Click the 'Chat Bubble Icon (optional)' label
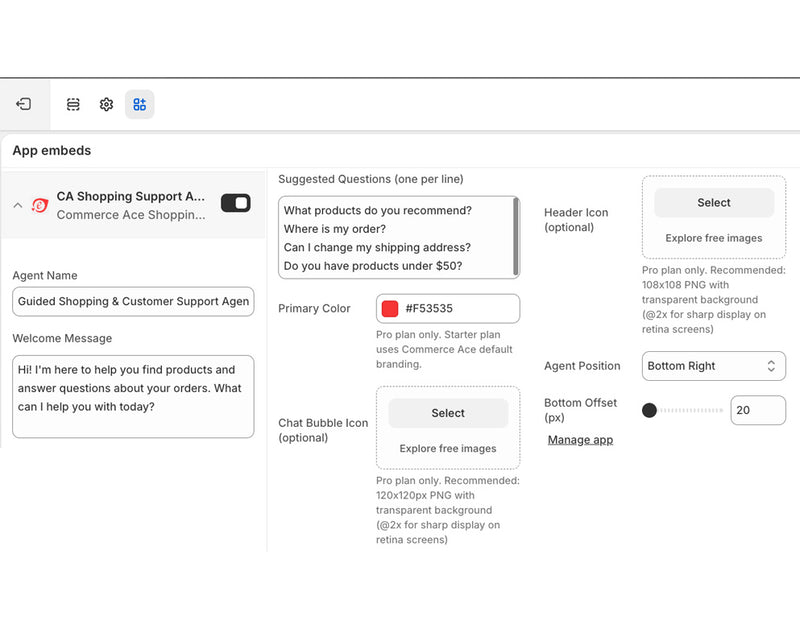 click(323, 430)
